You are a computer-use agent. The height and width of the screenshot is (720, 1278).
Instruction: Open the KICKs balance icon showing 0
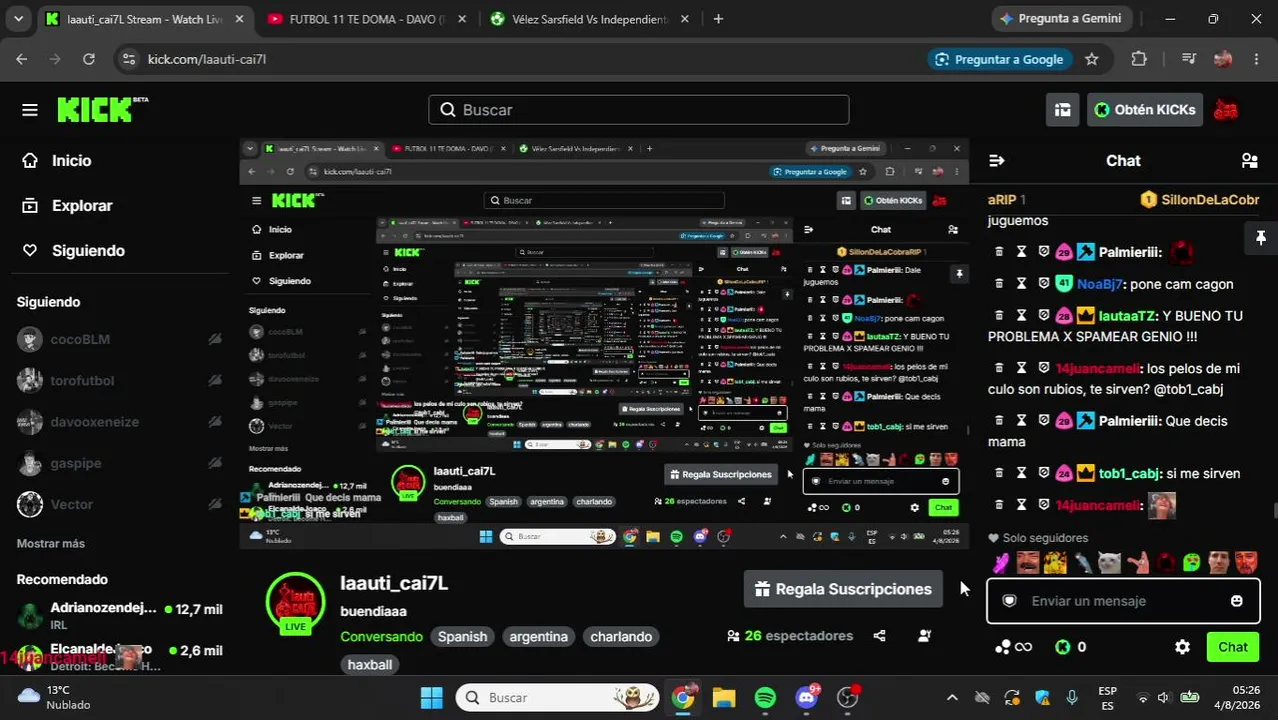click(1062, 647)
